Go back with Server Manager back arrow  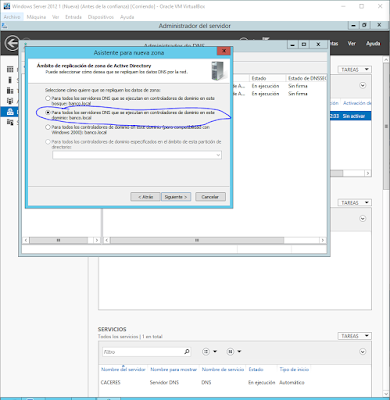click(x=12, y=43)
